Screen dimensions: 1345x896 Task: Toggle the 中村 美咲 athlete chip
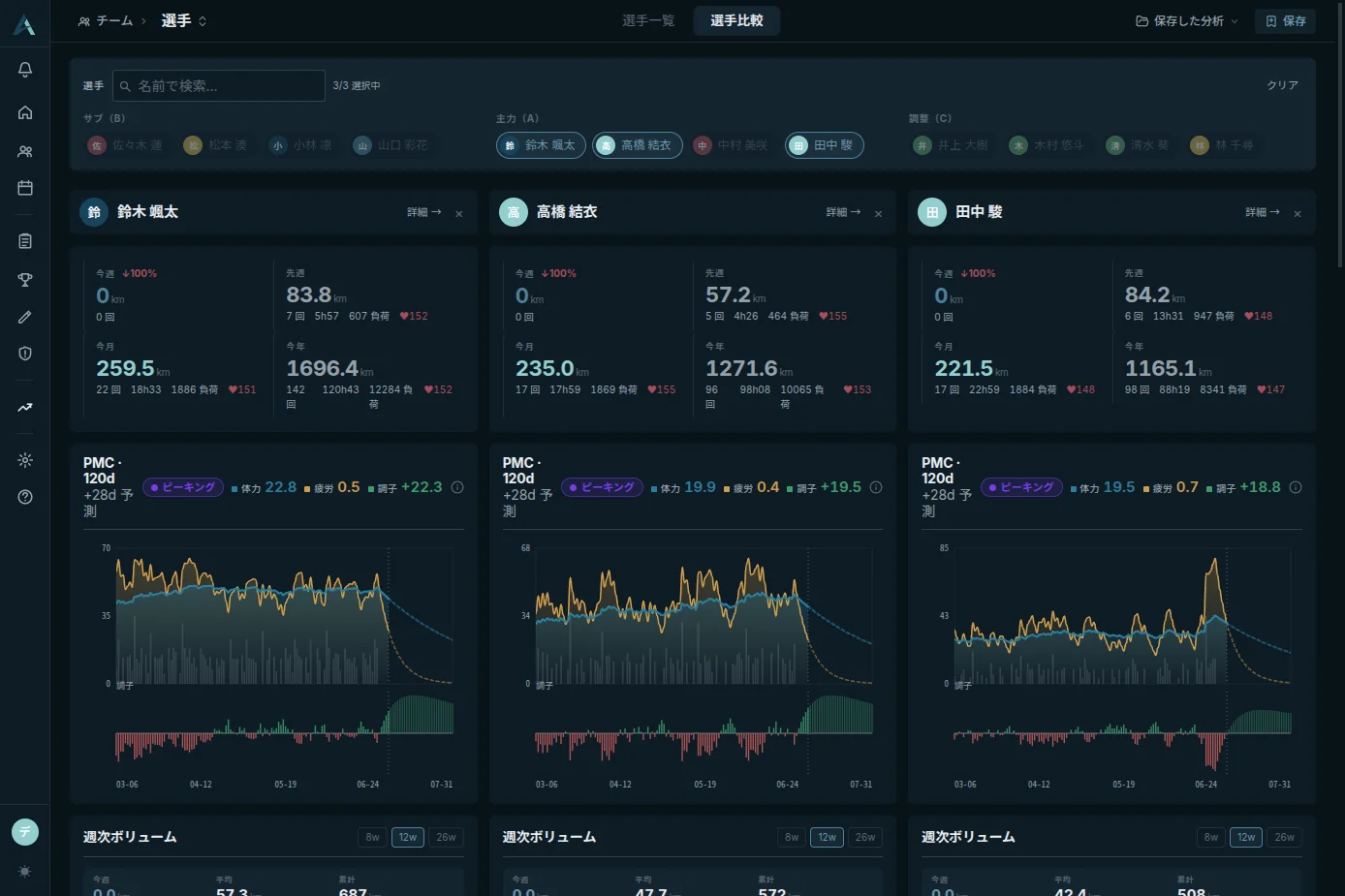pyautogui.click(x=732, y=145)
